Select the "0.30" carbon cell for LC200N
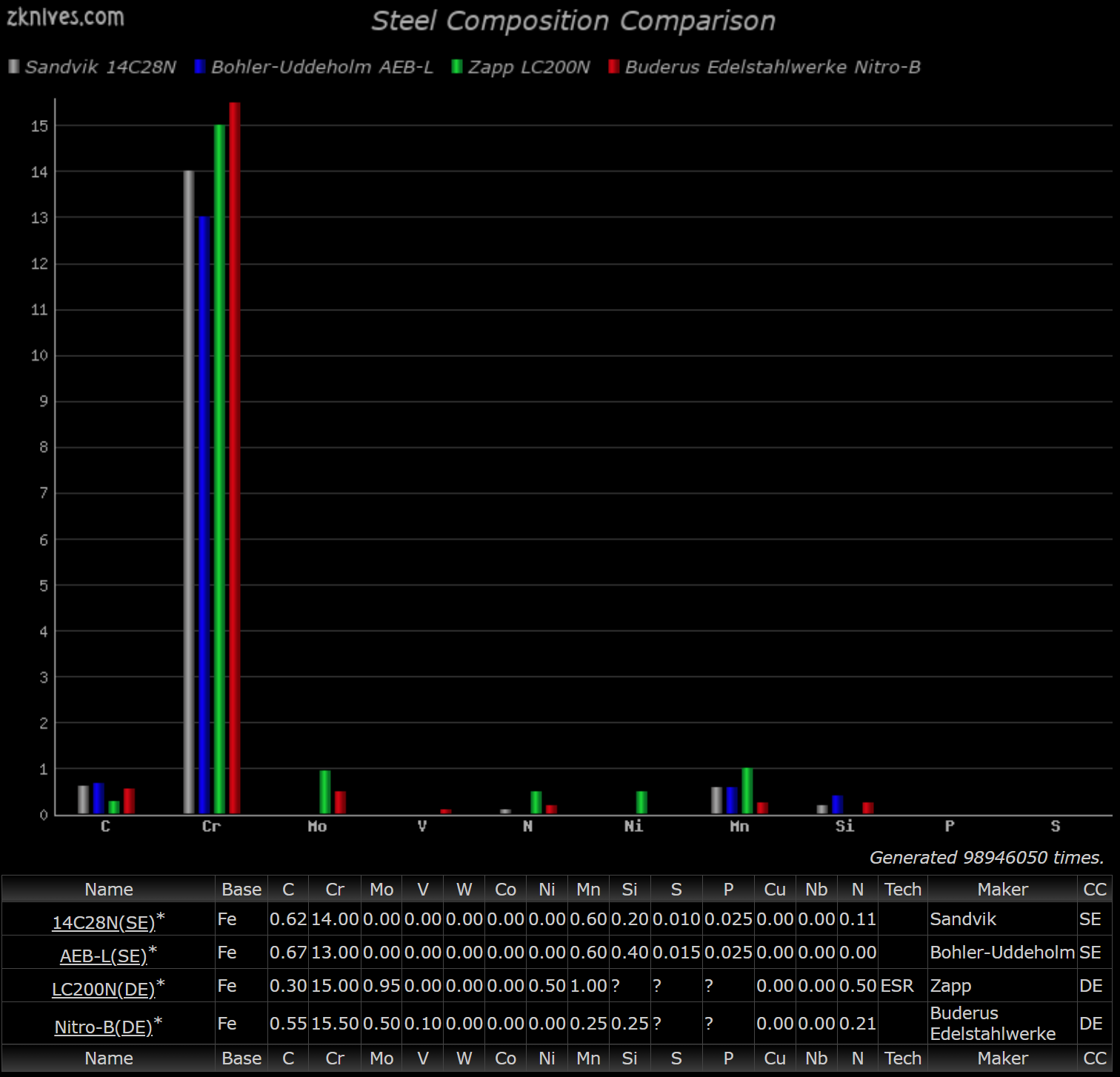1120x1077 pixels. click(x=288, y=986)
